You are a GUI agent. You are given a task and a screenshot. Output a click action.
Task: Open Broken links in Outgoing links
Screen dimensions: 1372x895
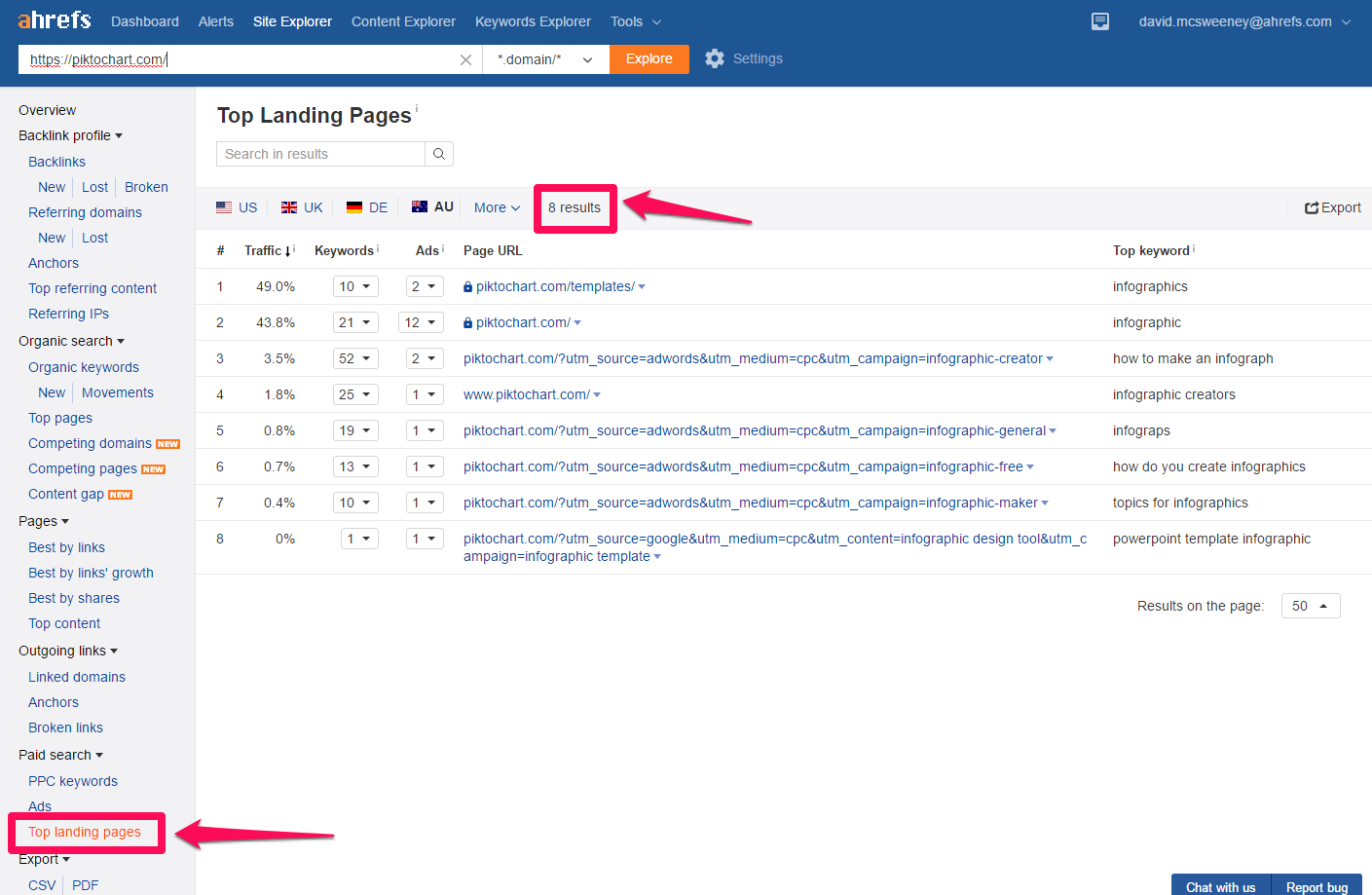65,727
